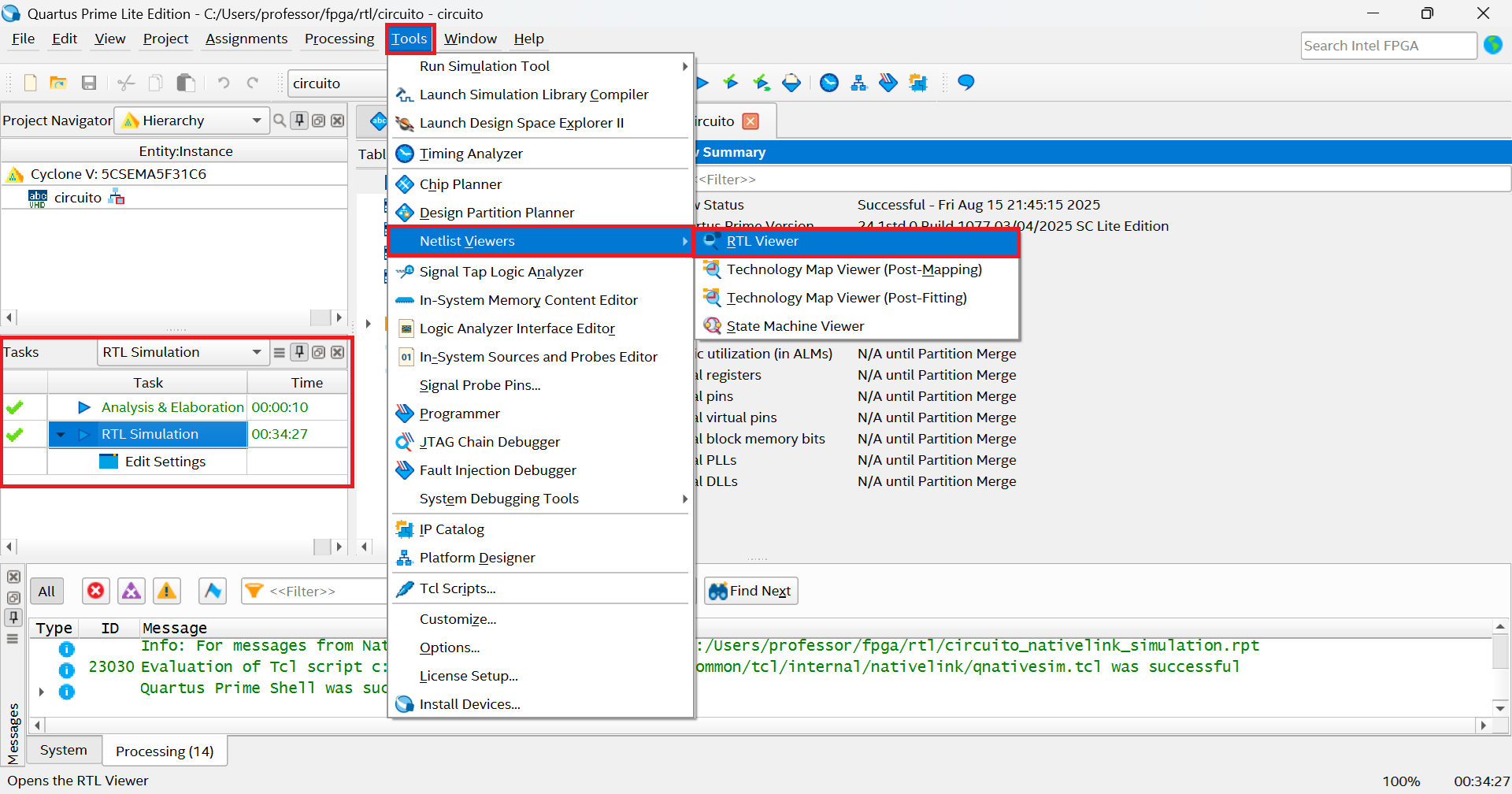Click the play icon beside Analysis & Elaboration
The width and height of the screenshot is (1512, 794).
(x=84, y=407)
